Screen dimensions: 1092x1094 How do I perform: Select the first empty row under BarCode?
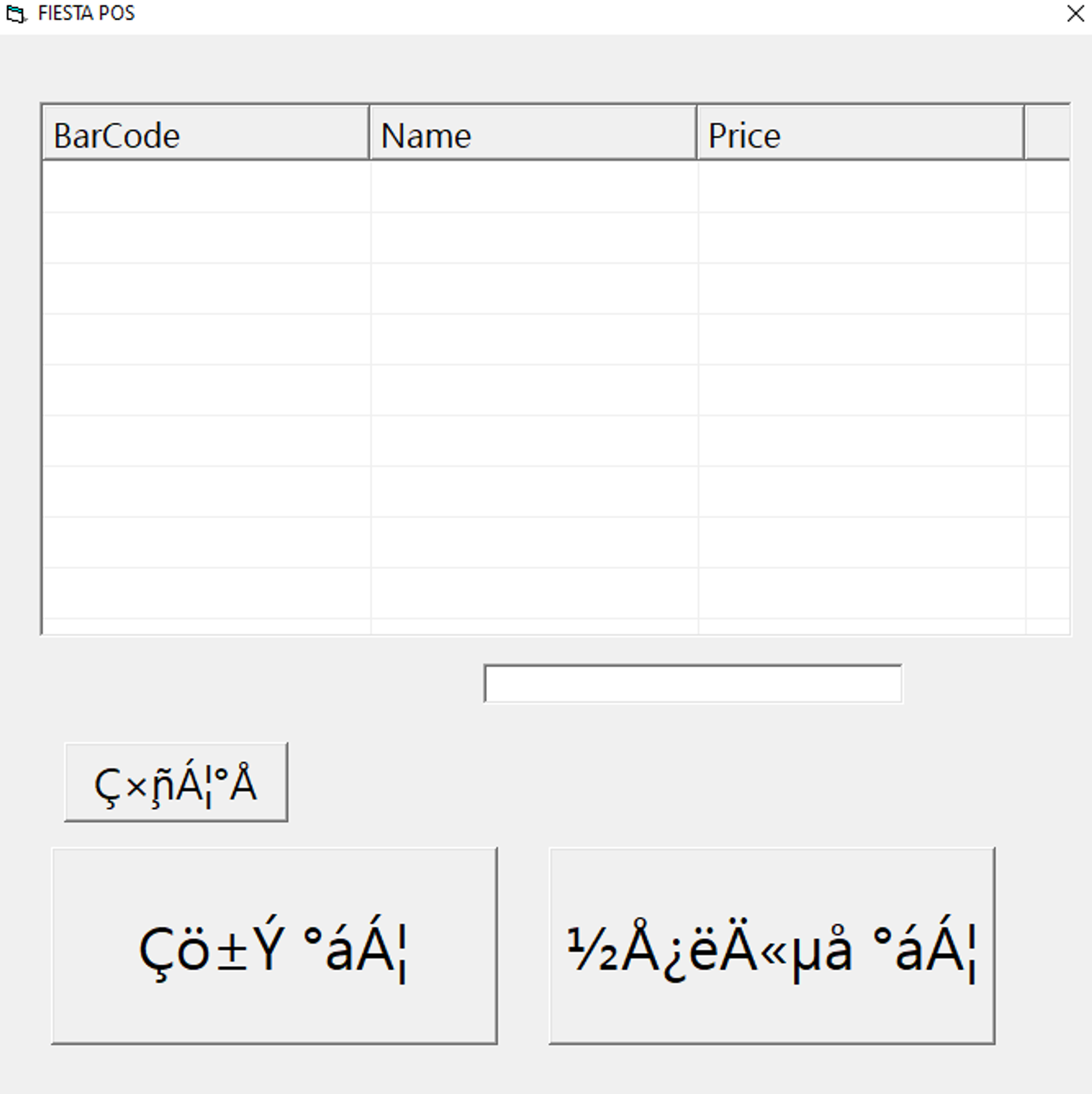[x=205, y=187]
